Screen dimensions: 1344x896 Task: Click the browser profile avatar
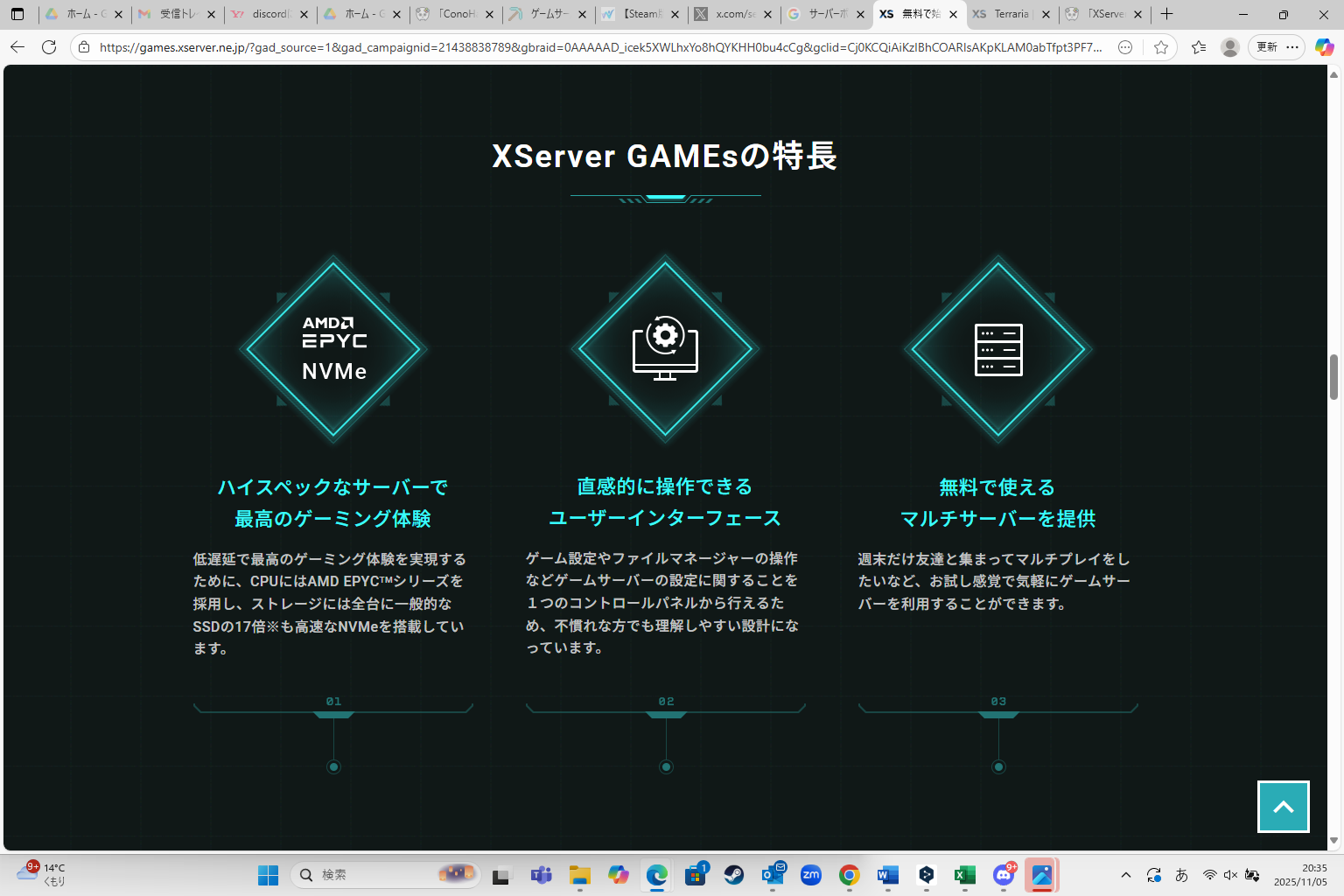[1228, 47]
